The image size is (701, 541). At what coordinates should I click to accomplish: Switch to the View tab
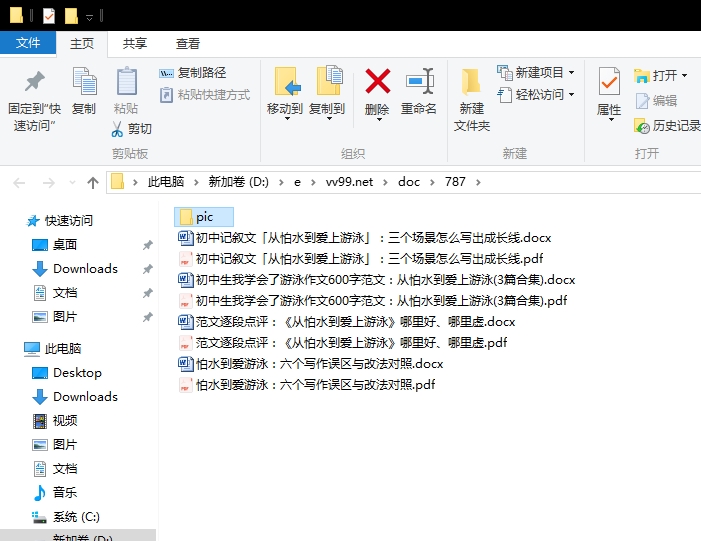187,43
